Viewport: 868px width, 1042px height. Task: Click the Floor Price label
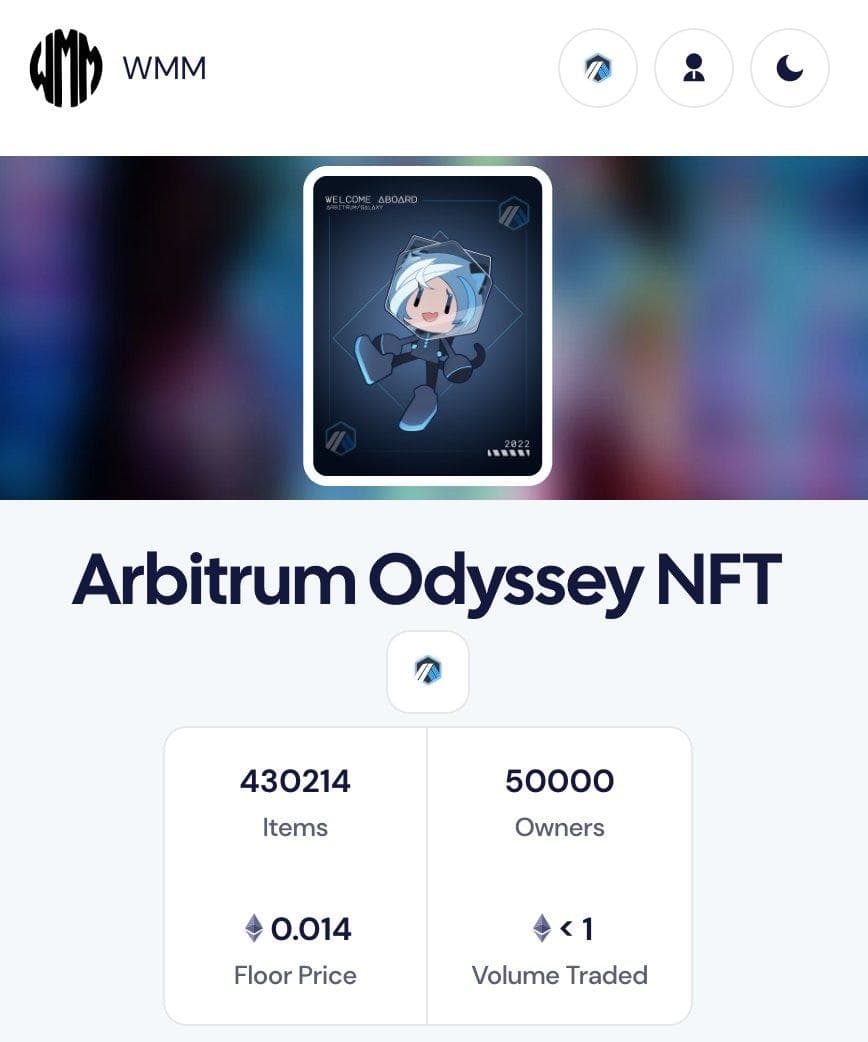pos(295,976)
